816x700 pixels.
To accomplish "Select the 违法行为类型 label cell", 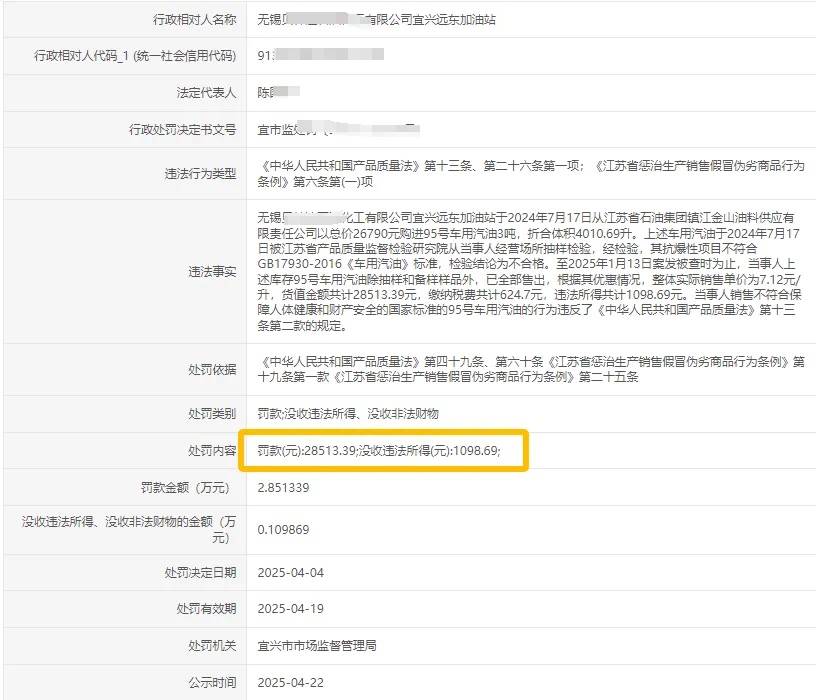I will (200, 174).
